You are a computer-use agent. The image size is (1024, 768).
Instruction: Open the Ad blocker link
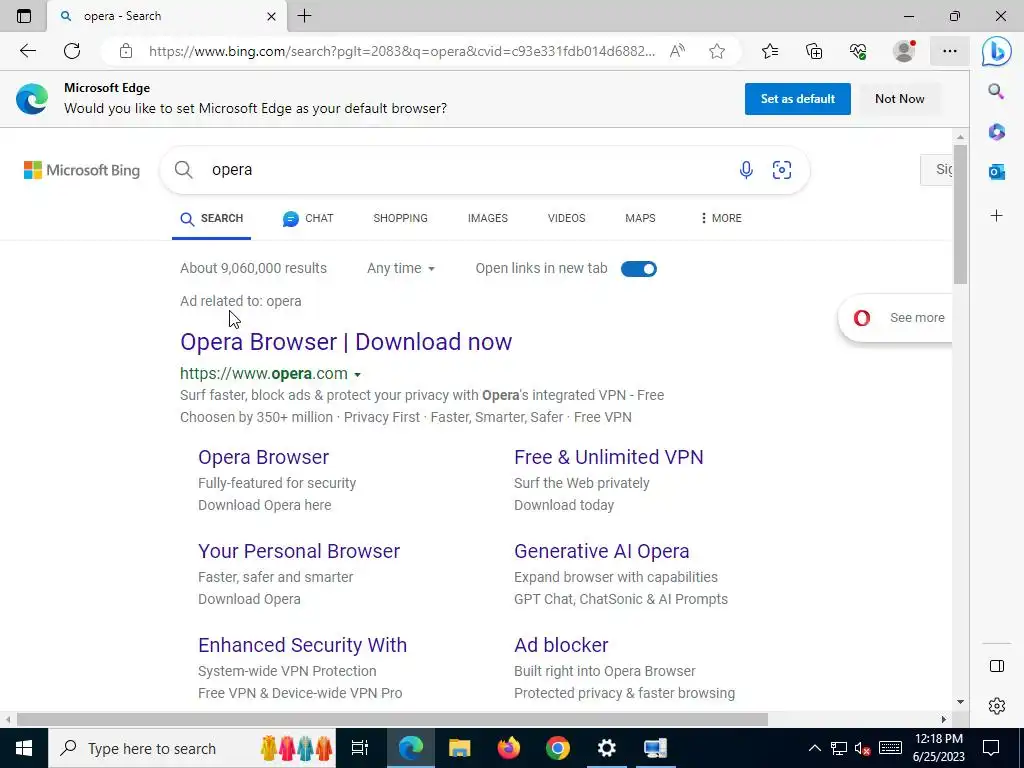pyautogui.click(x=561, y=645)
